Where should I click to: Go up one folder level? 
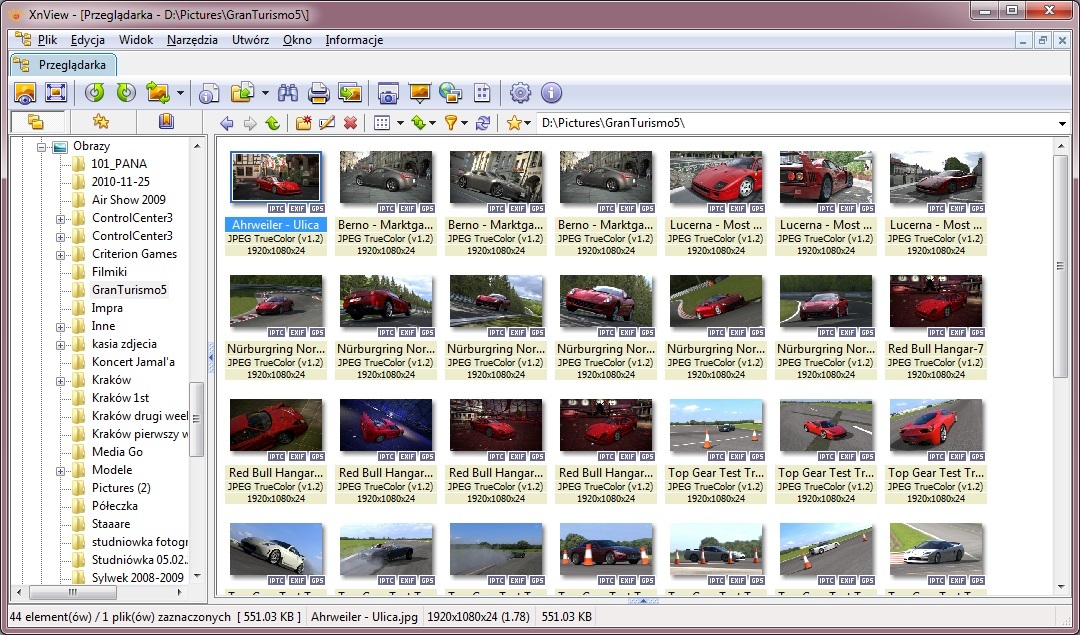[273, 123]
